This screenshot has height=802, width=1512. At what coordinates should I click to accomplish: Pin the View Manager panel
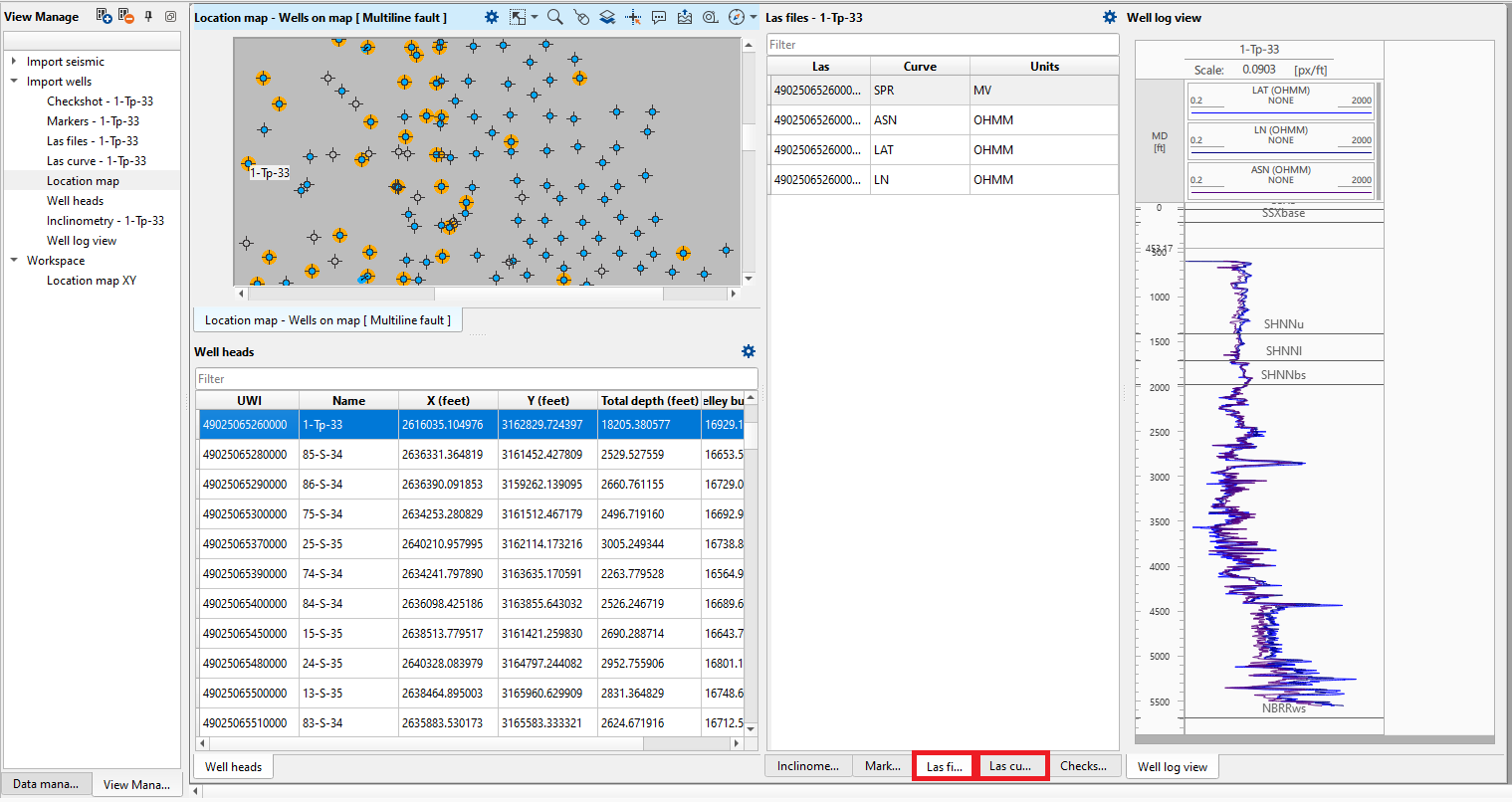148,16
